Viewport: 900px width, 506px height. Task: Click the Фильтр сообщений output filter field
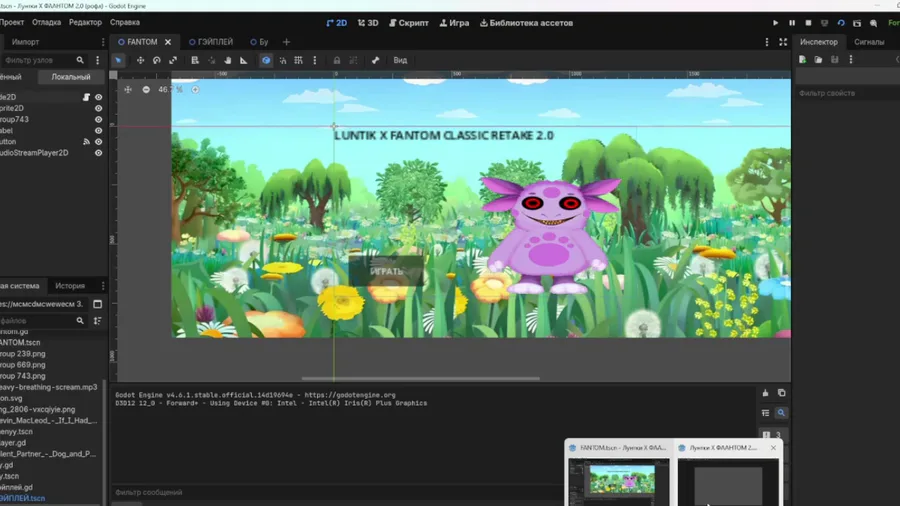tap(339, 492)
